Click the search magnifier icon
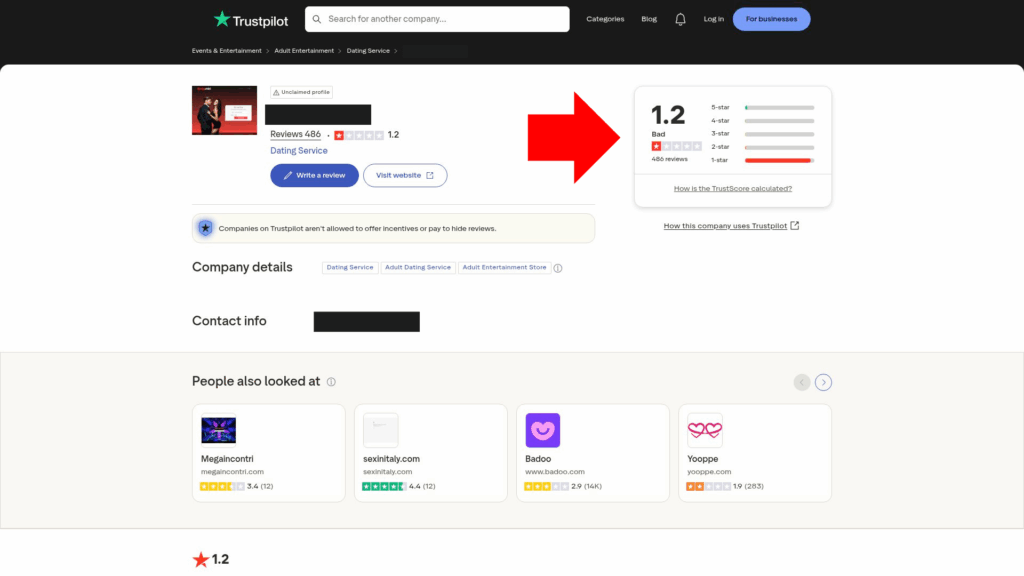Image resolution: width=1024 pixels, height=576 pixels. 317,19
